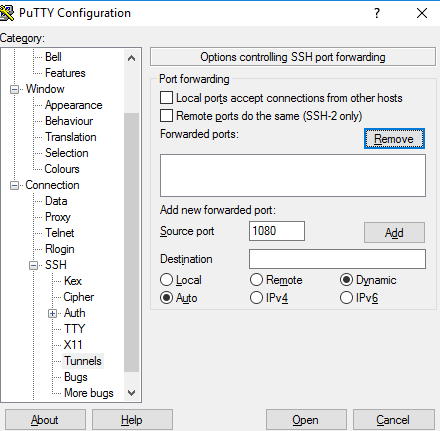Enable Local ports accept connections from other hosts
Screen dimensions: 440x431
[166, 98]
